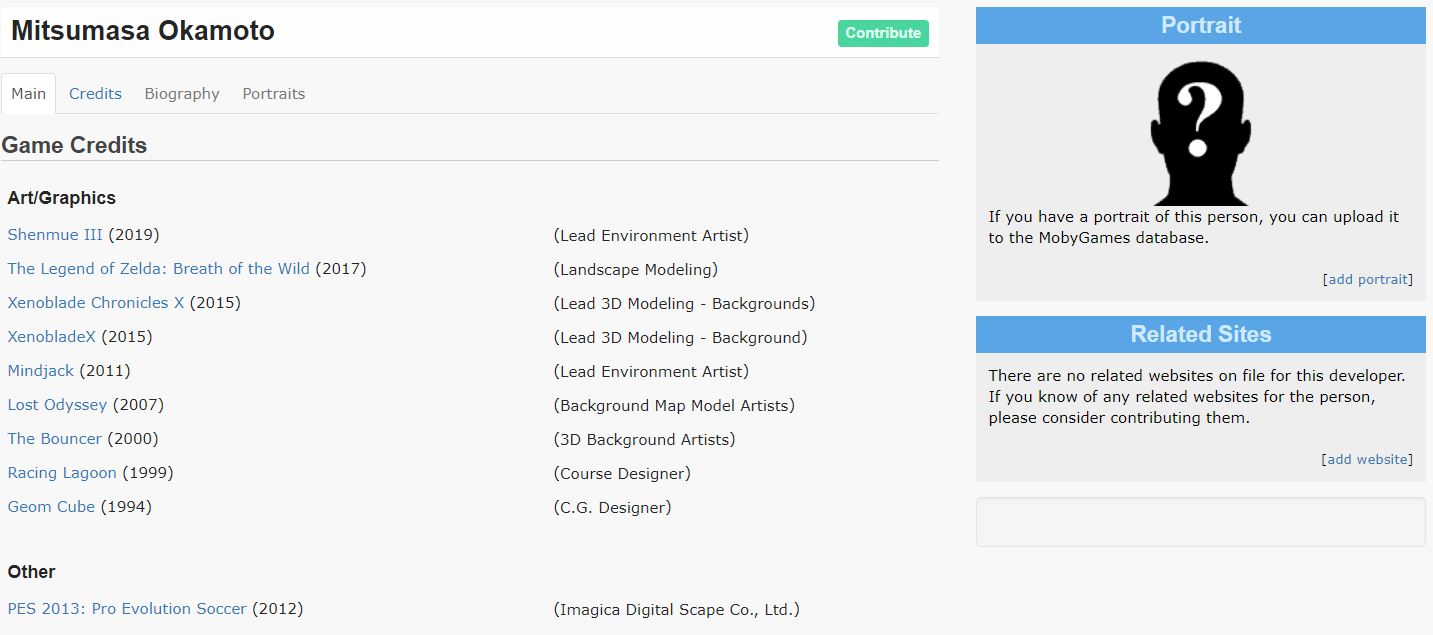Click the Mindjack (Lead Environment Artist) role text
The width and height of the screenshot is (1433, 635).
pyautogui.click(x=651, y=372)
